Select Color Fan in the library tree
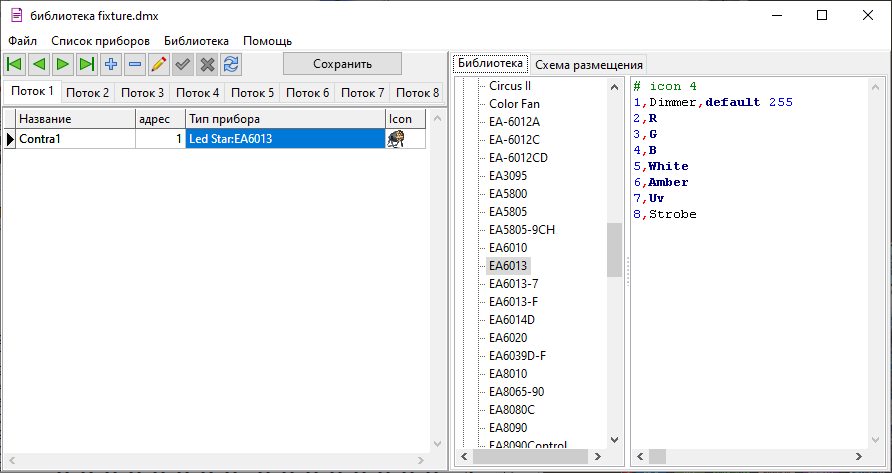Viewport: 892px width, 473px height. tap(514, 104)
